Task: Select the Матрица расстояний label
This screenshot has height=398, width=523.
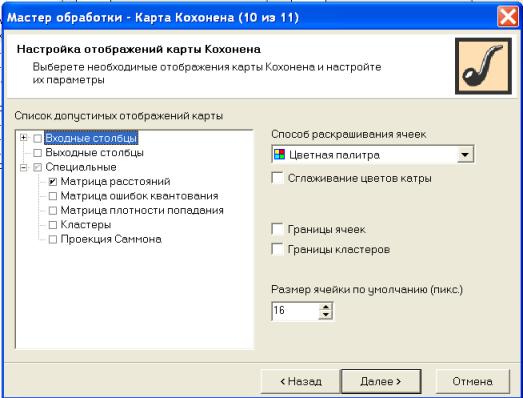Action: (115, 181)
